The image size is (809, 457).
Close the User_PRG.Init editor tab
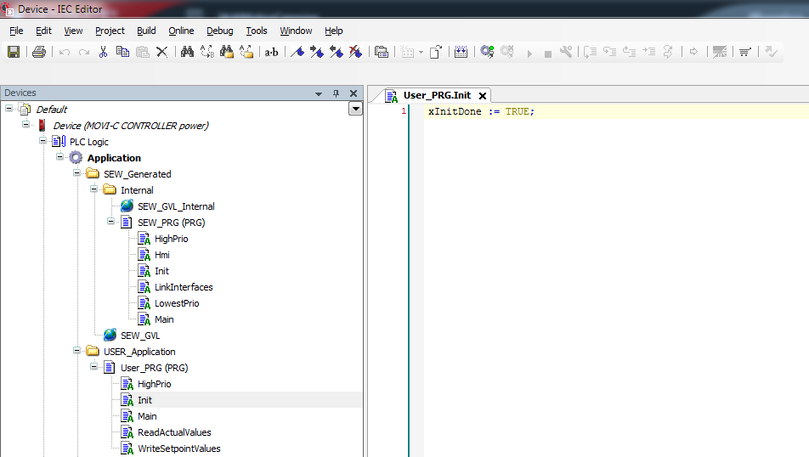(482, 96)
